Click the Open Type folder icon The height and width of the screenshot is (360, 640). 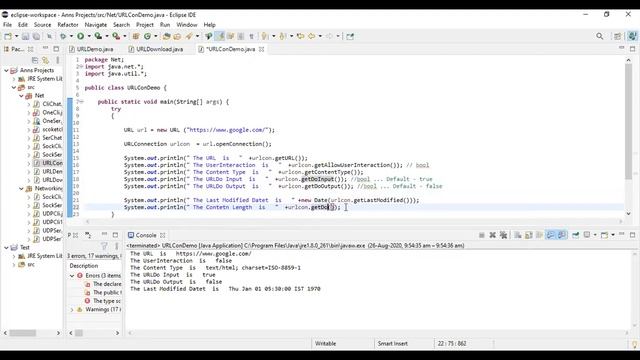[x=166, y=36]
